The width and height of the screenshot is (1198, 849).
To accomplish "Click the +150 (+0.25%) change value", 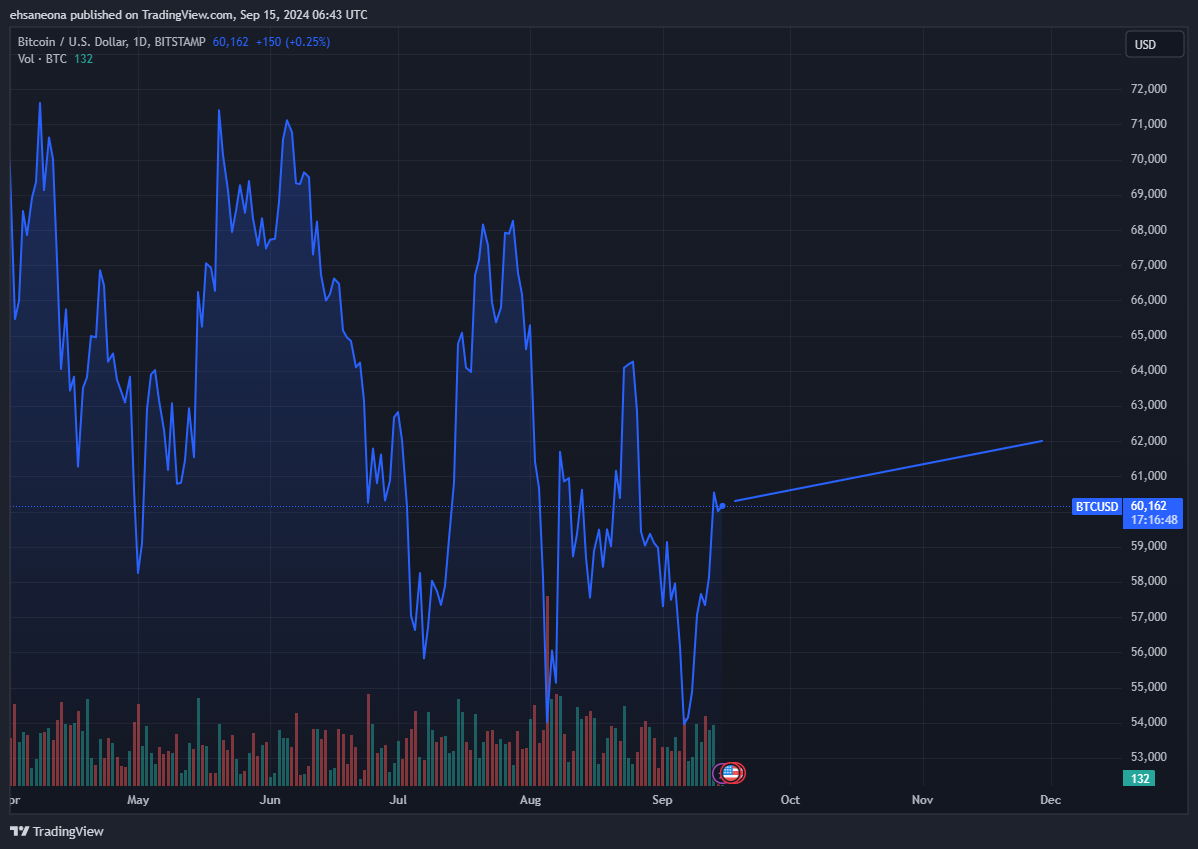I will tap(293, 42).
